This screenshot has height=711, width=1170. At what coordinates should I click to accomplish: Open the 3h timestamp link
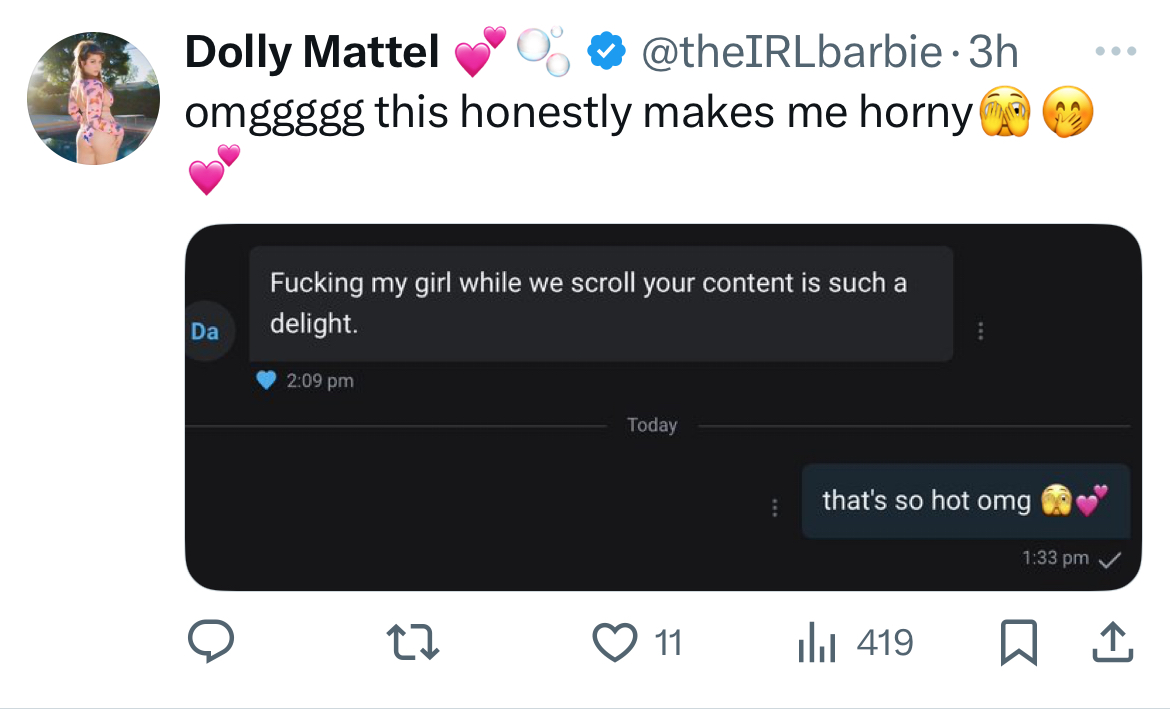(x=993, y=51)
